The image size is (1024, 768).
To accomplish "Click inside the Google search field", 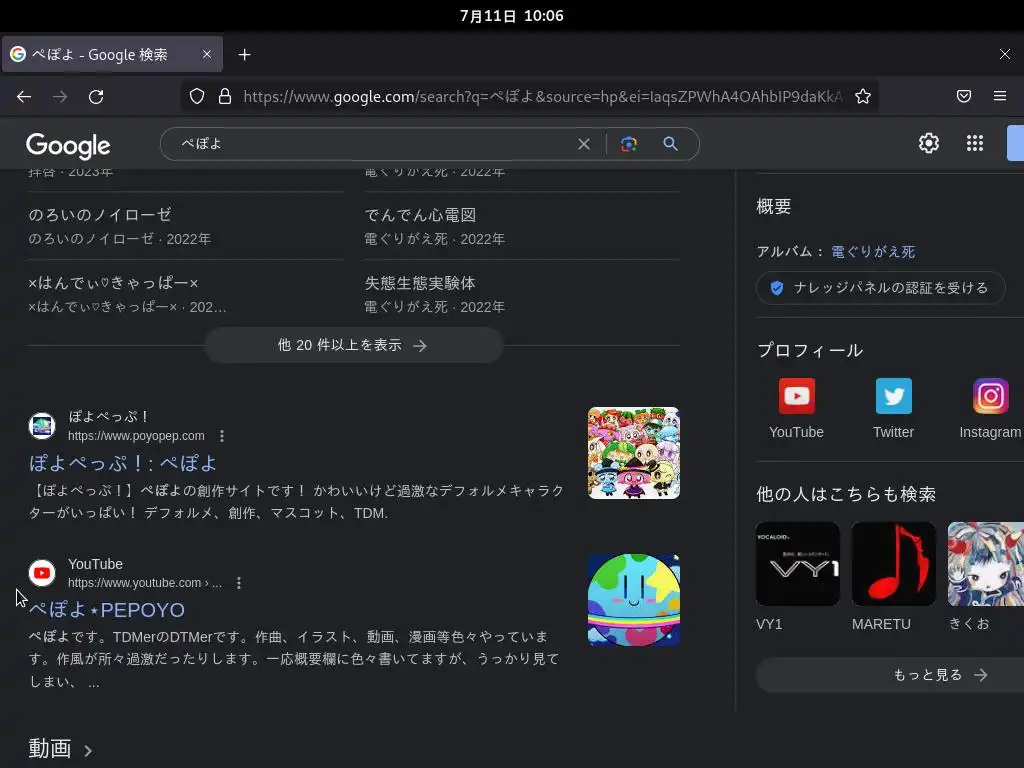I will (x=376, y=144).
